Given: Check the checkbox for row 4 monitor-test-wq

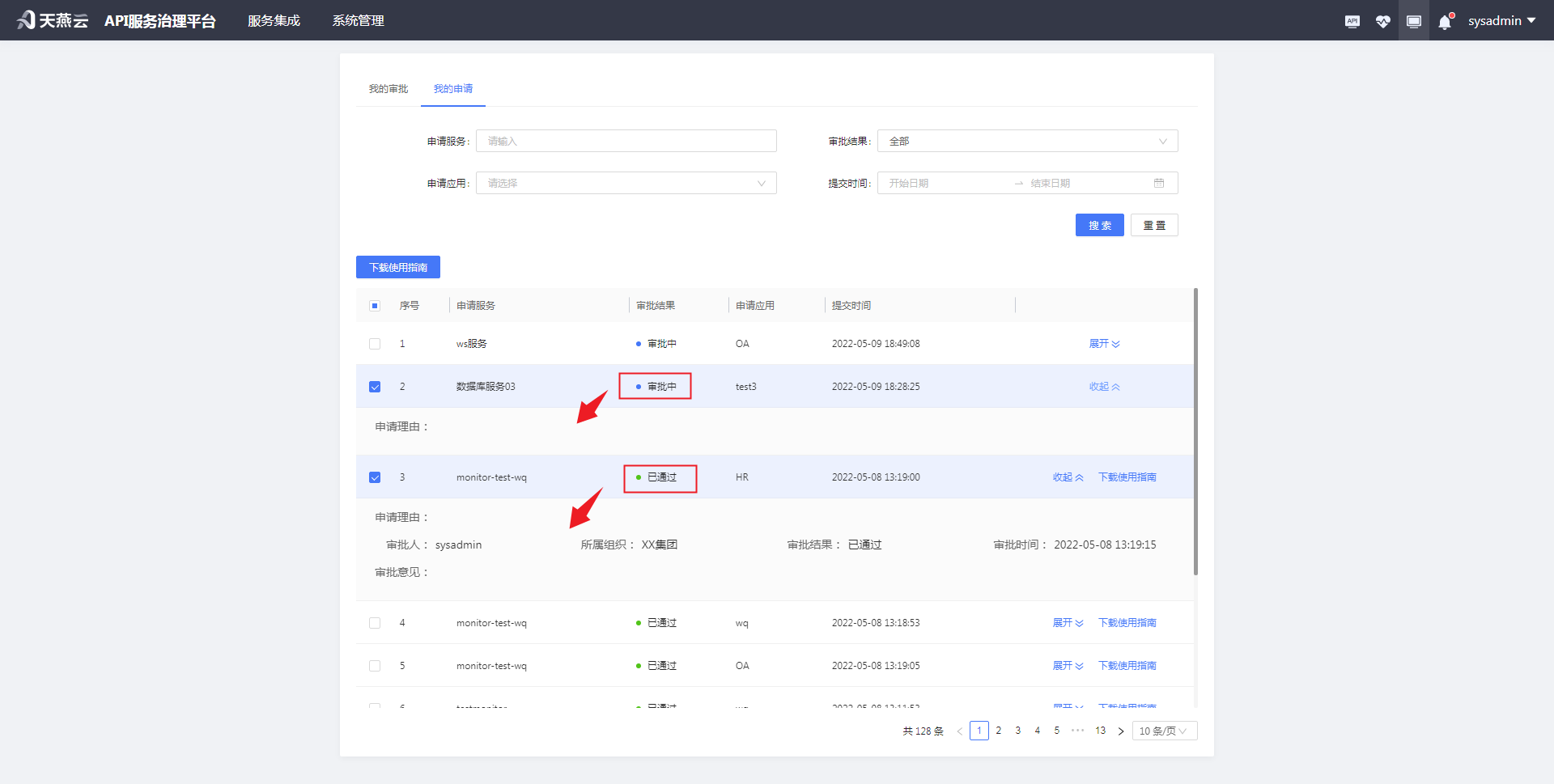Looking at the screenshot, I should click(375, 622).
